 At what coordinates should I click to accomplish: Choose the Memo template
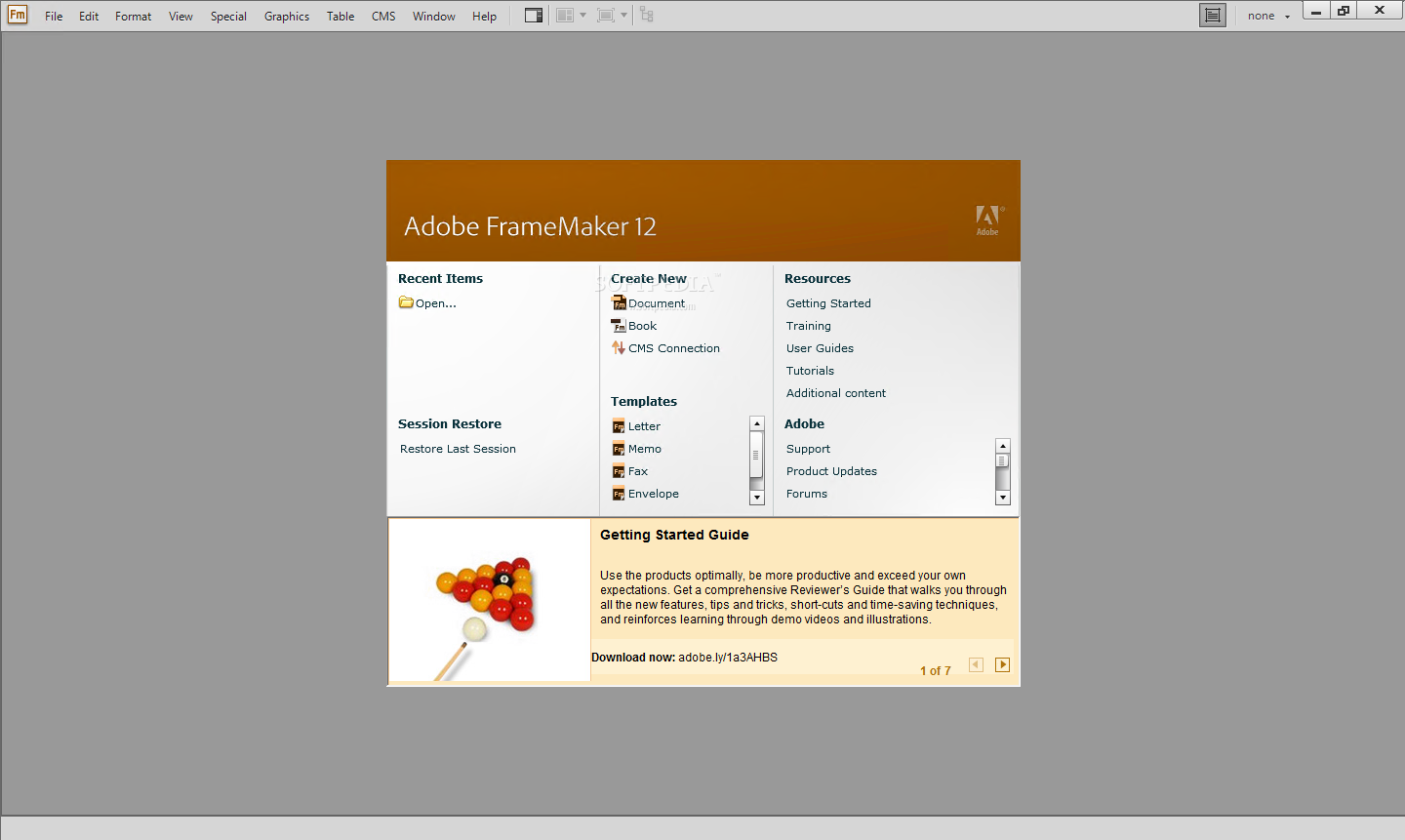tap(645, 449)
